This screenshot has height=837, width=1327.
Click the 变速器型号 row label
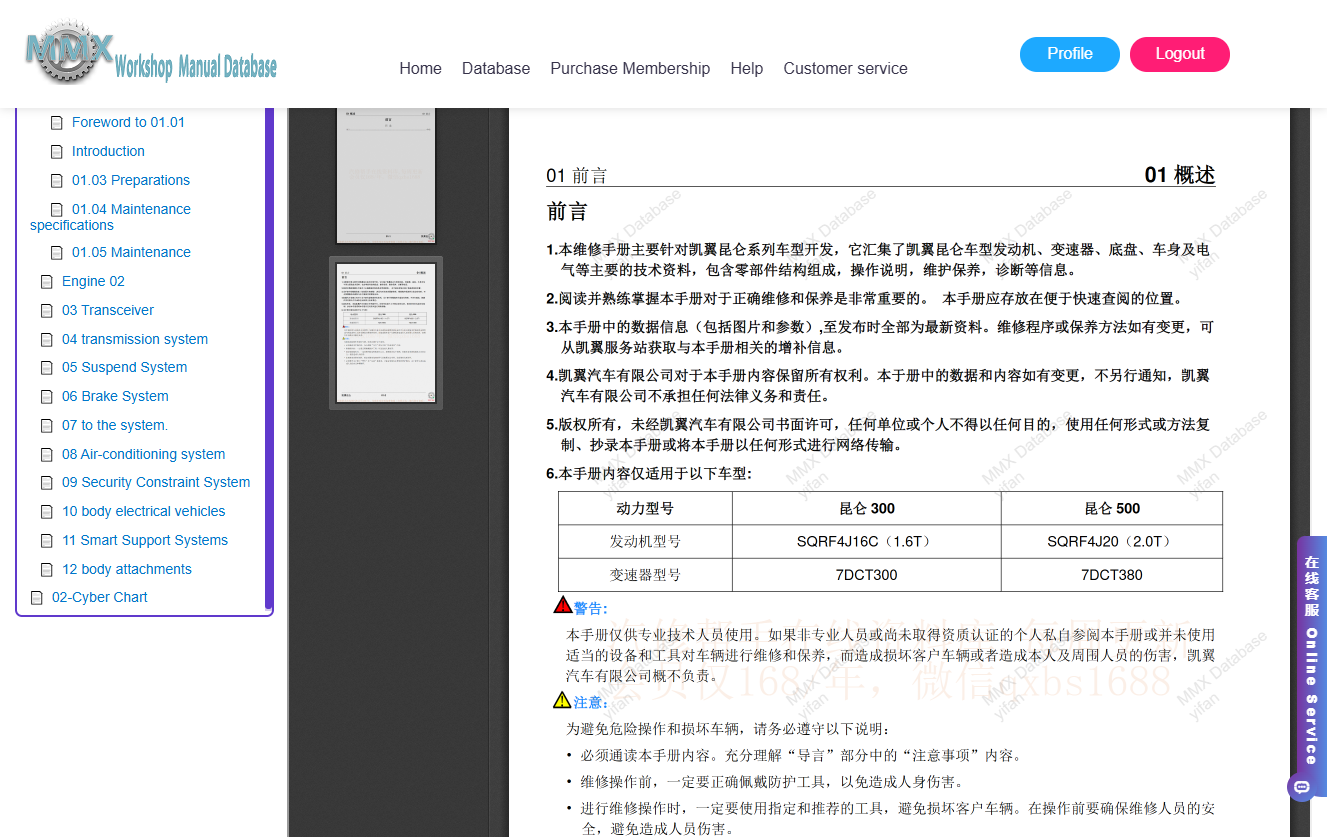click(x=646, y=575)
